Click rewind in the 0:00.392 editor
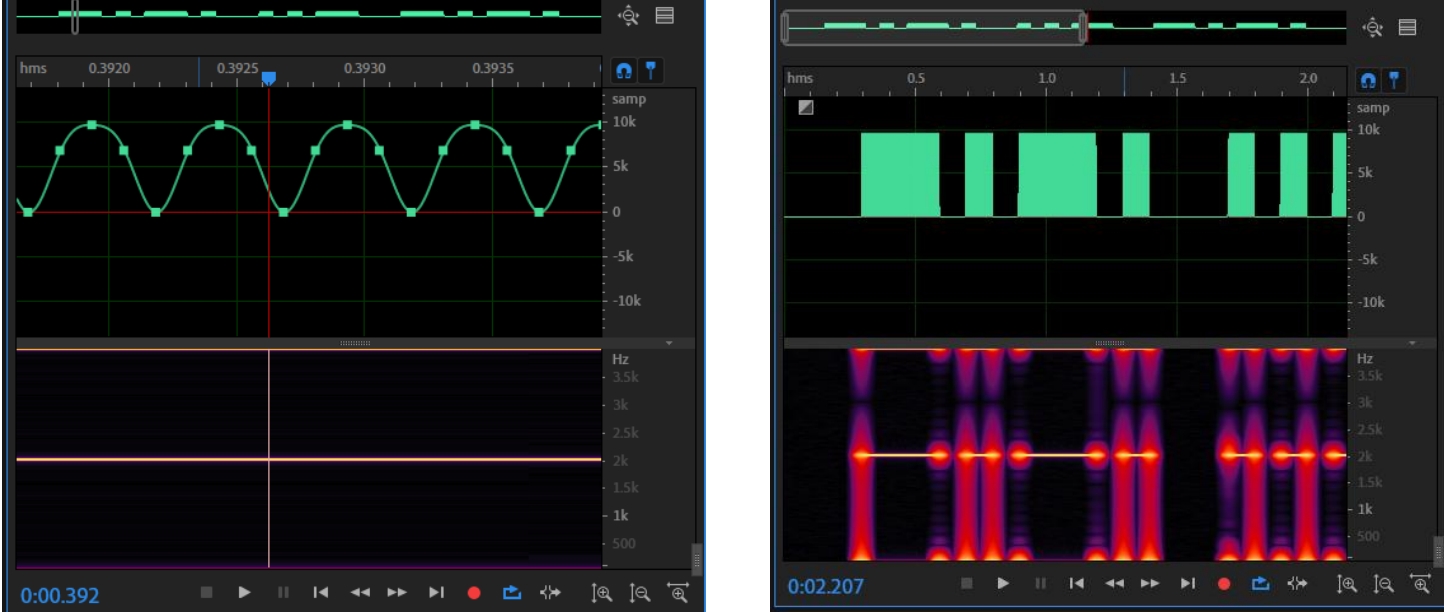This screenshot has height=612, width=1444. [x=359, y=593]
